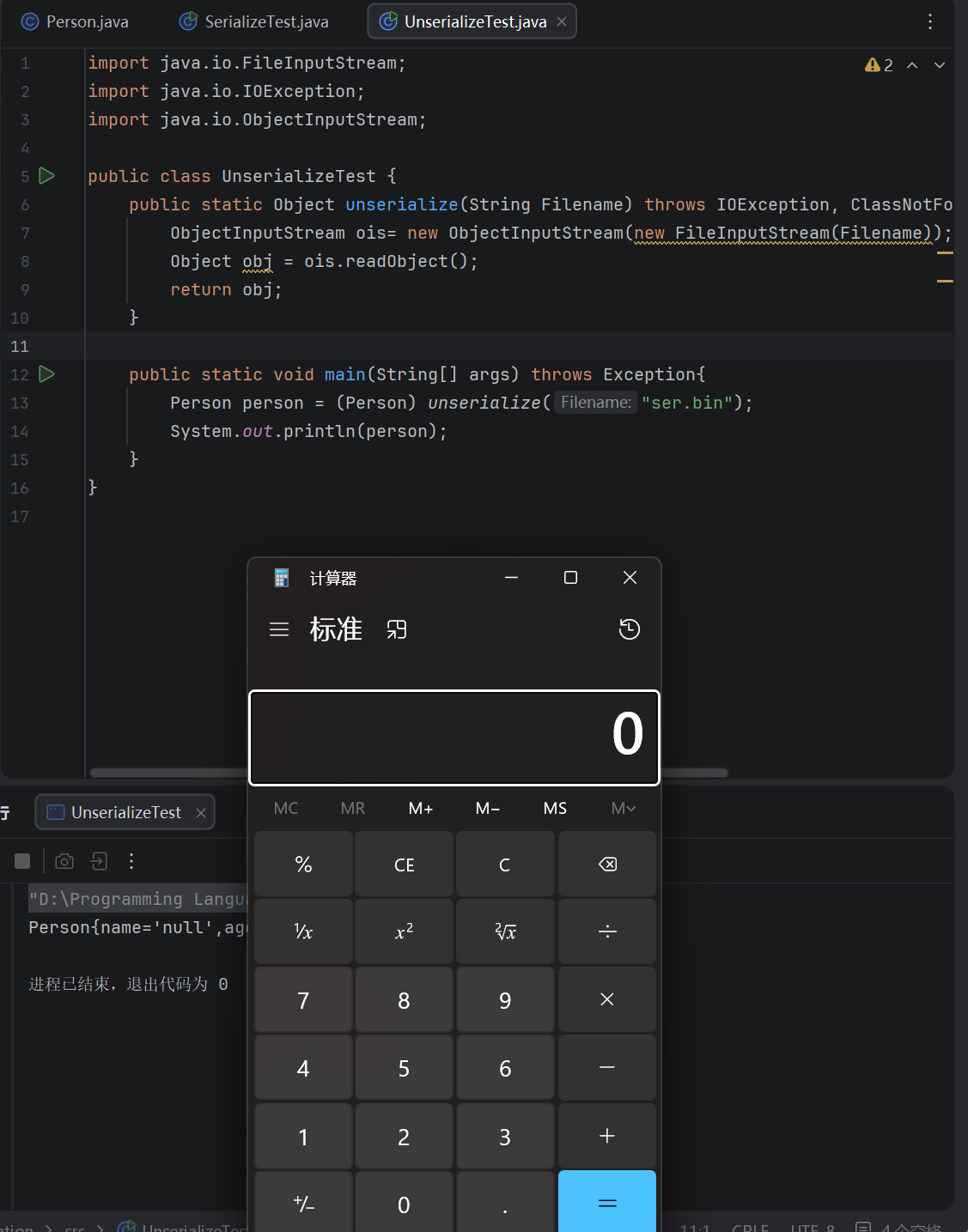Expand the M memory dropdown in calculator

(x=624, y=808)
